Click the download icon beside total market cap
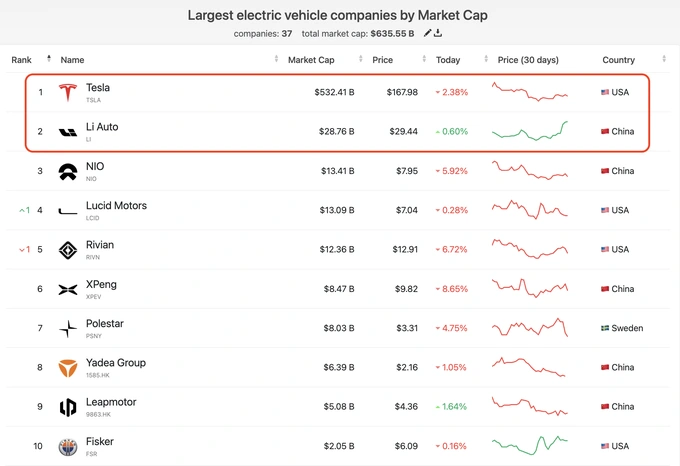Viewport: 680px width, 466px height. (x=438, y=33)
